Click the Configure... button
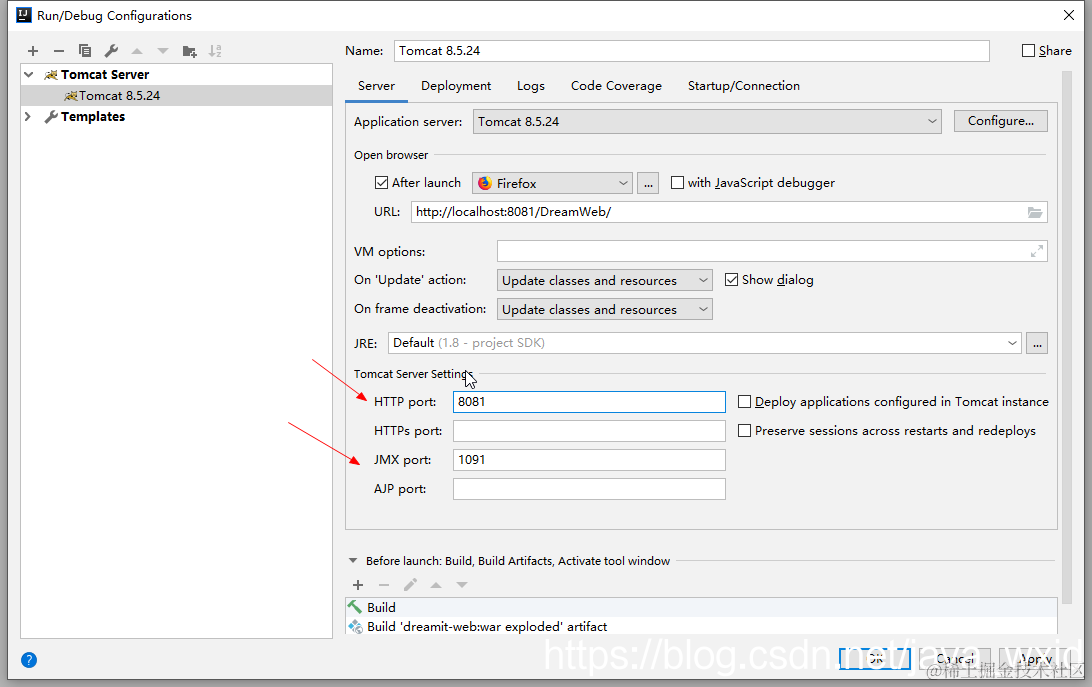 tap(1001, 121)
